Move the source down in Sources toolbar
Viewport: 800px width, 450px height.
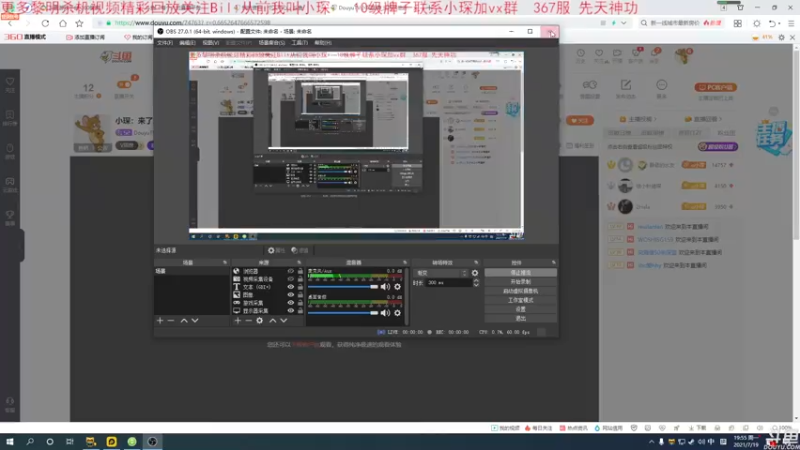click(x=284, y=320)
